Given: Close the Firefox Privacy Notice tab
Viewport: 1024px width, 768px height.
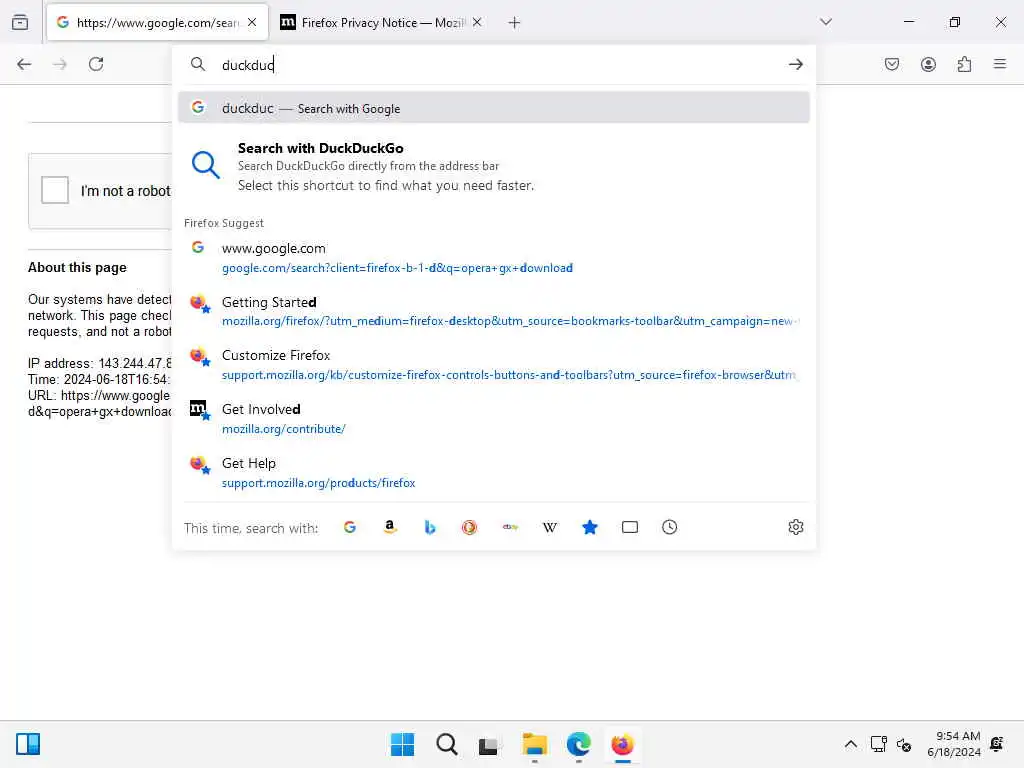Looking at the screenshot, I should (x=477, y=22).
